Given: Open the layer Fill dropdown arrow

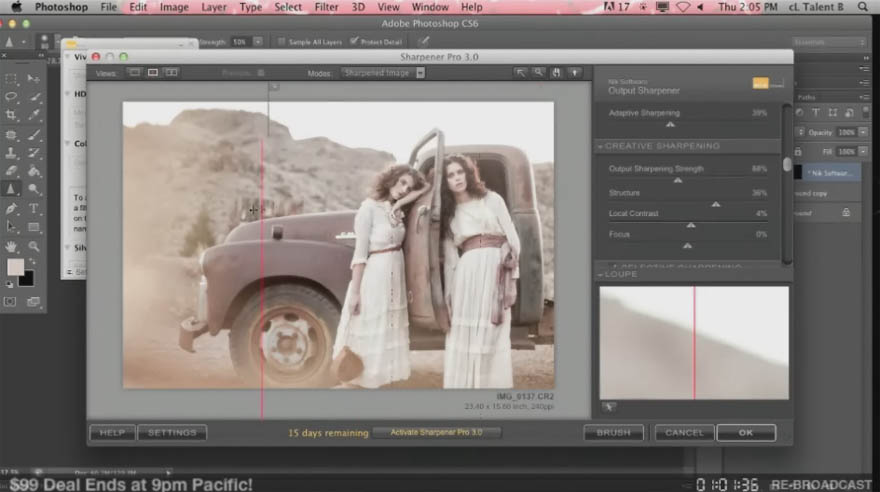Looking at the screenshot, I should coord(863,151).
